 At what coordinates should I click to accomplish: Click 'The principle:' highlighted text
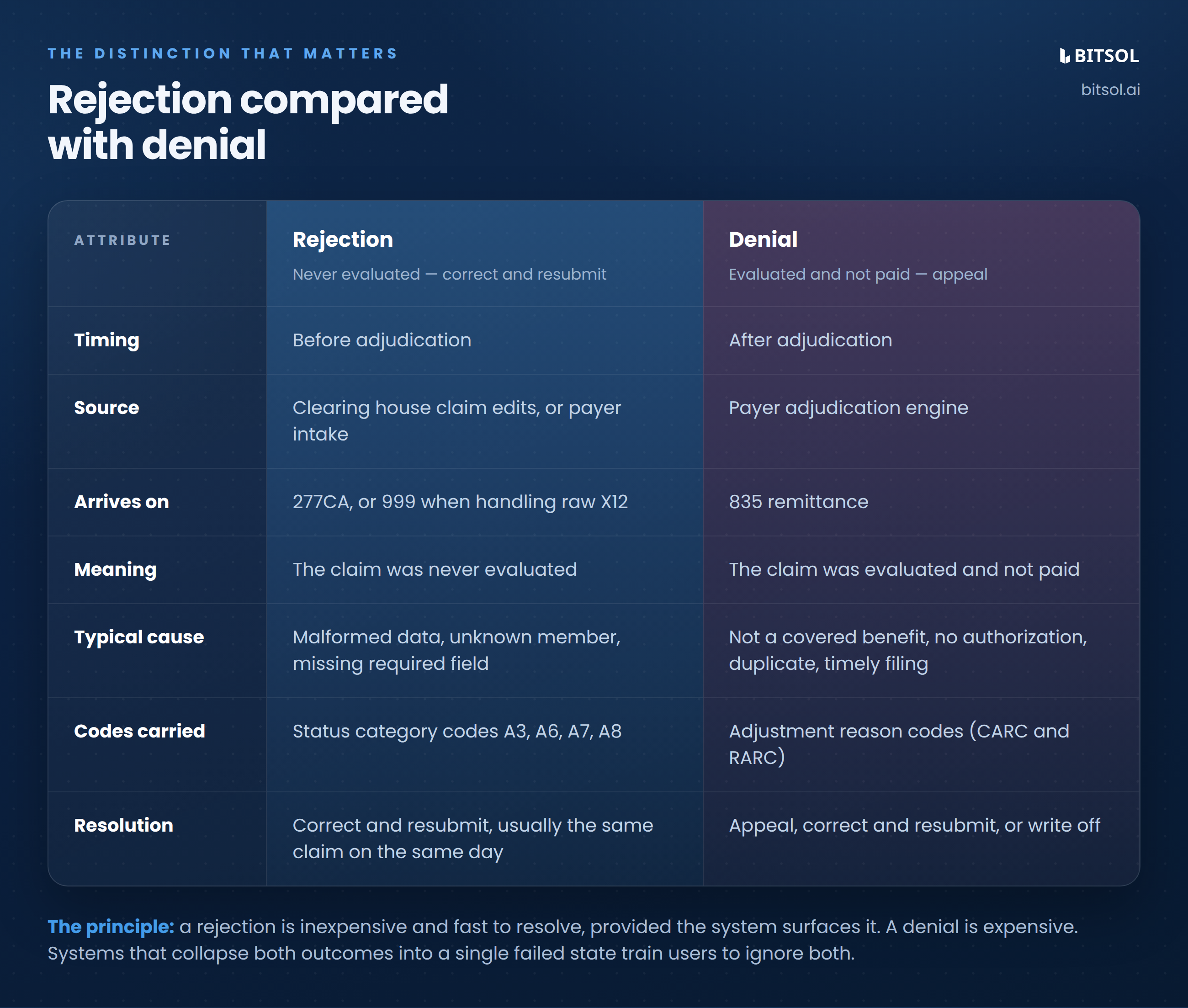[111, 927]
